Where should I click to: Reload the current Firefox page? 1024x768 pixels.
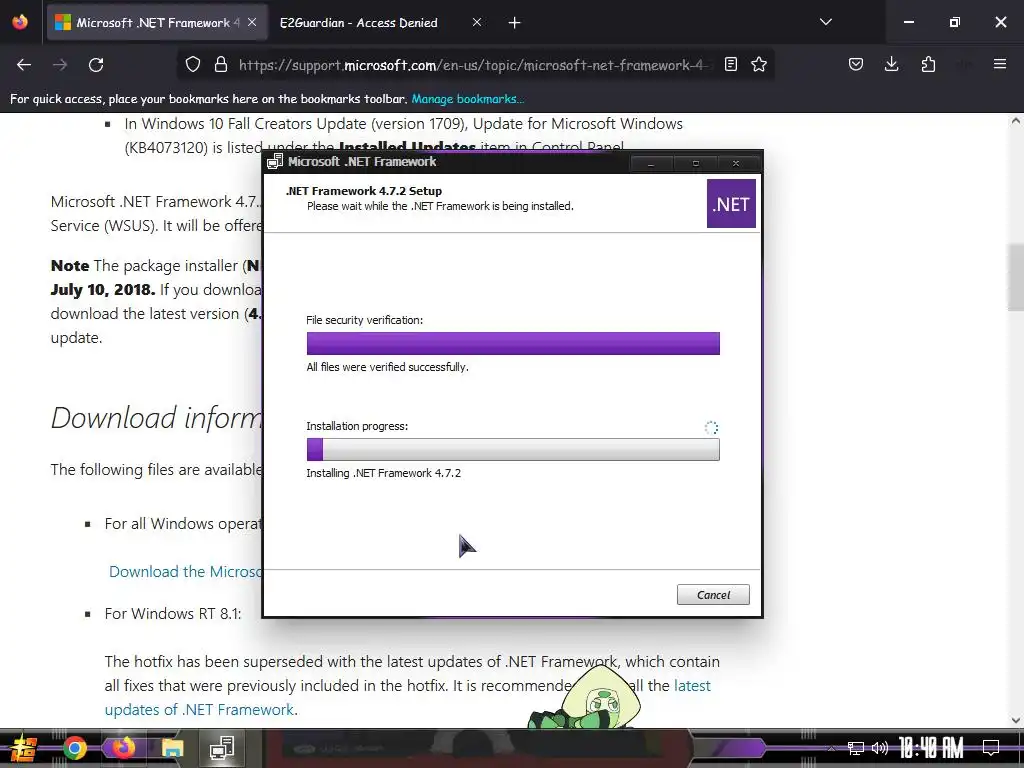click(x=96, y=65)
